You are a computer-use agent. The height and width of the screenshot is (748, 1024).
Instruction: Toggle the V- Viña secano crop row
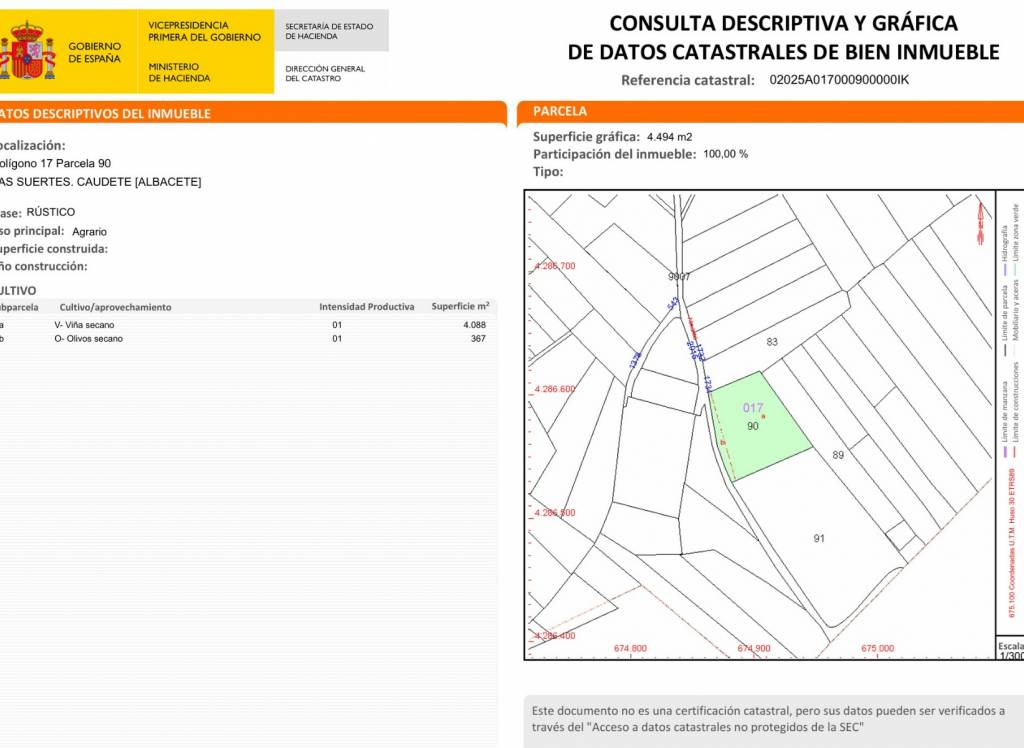pos(89,324)
